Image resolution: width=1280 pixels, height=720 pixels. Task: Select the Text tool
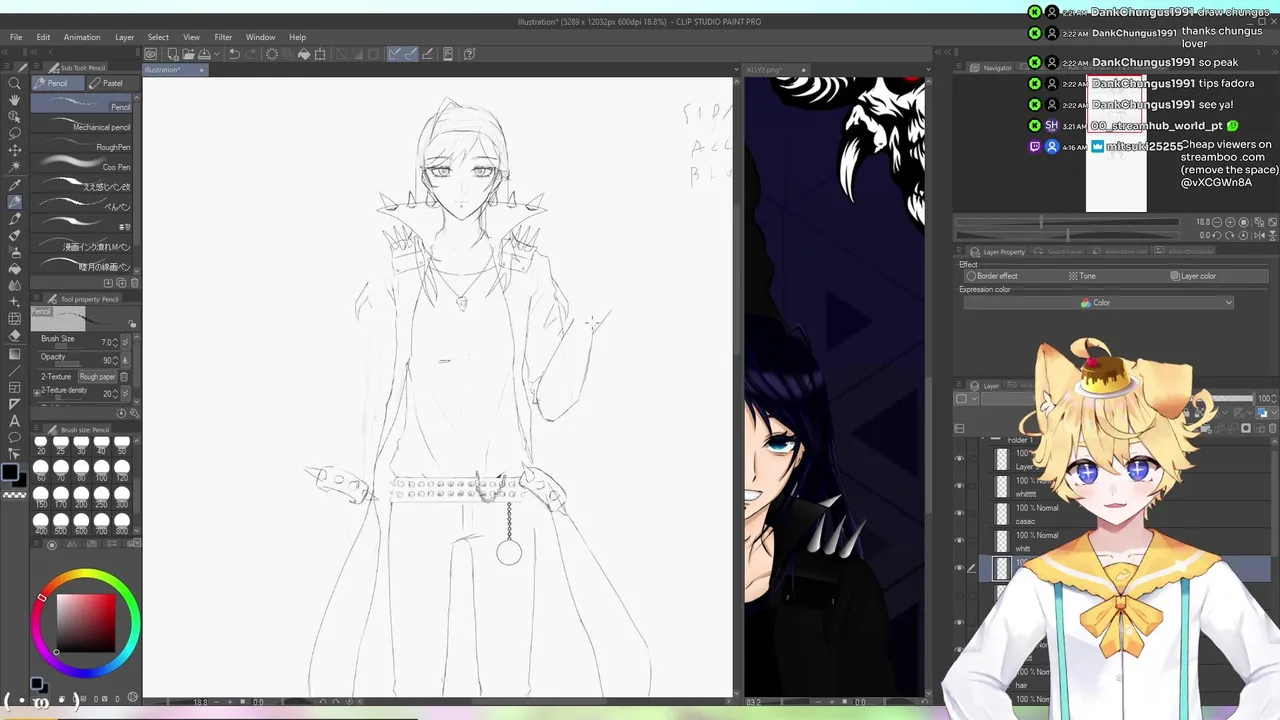14,421
